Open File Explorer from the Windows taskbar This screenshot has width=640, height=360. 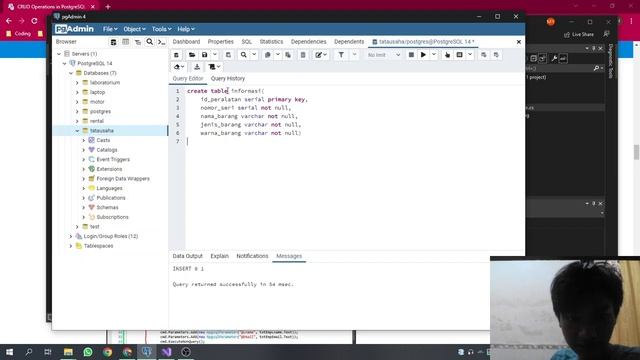click(x=68, y=352)
